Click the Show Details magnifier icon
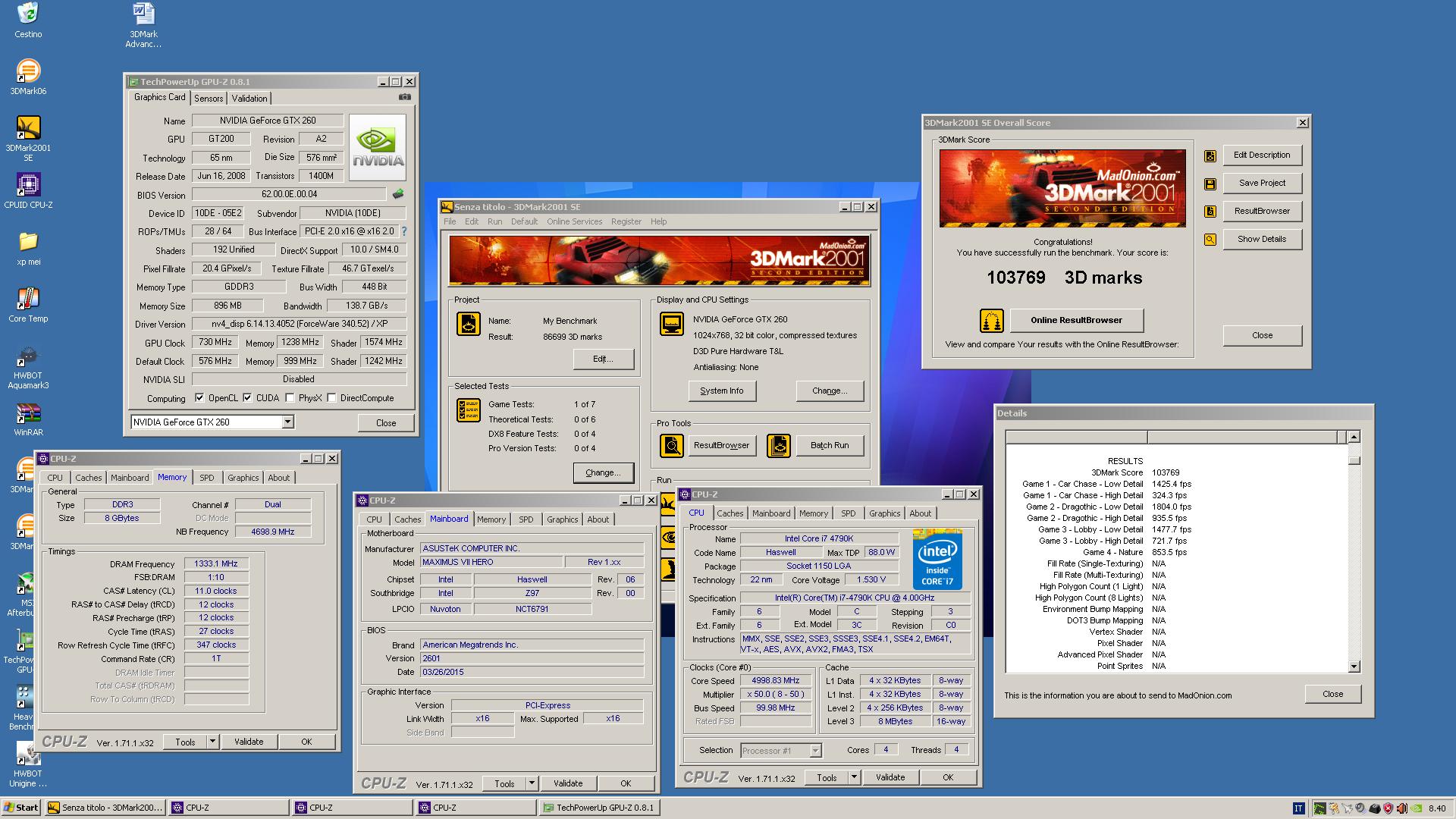The height and width of the screenshot is (819, 1456). click(x=1210, y=240)
